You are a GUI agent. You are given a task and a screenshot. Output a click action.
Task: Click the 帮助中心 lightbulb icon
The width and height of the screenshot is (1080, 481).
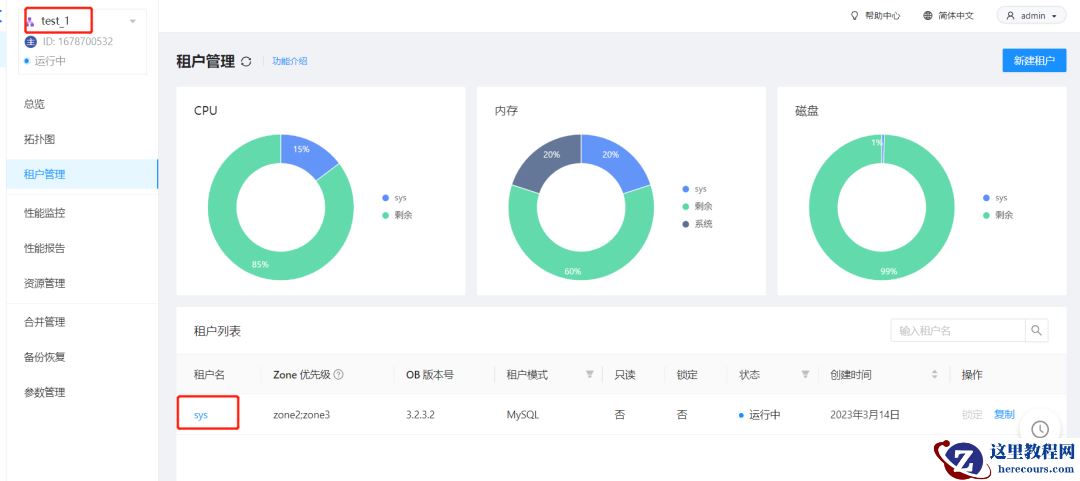(855, 16)
